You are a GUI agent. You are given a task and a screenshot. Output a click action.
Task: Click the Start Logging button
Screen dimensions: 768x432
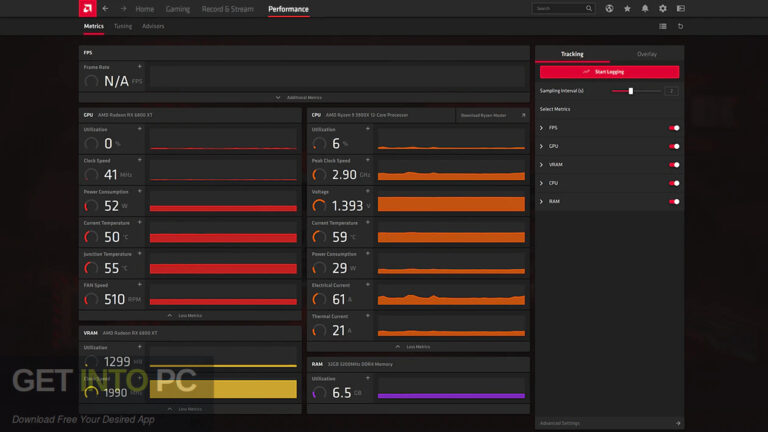(x=609, y=72)
